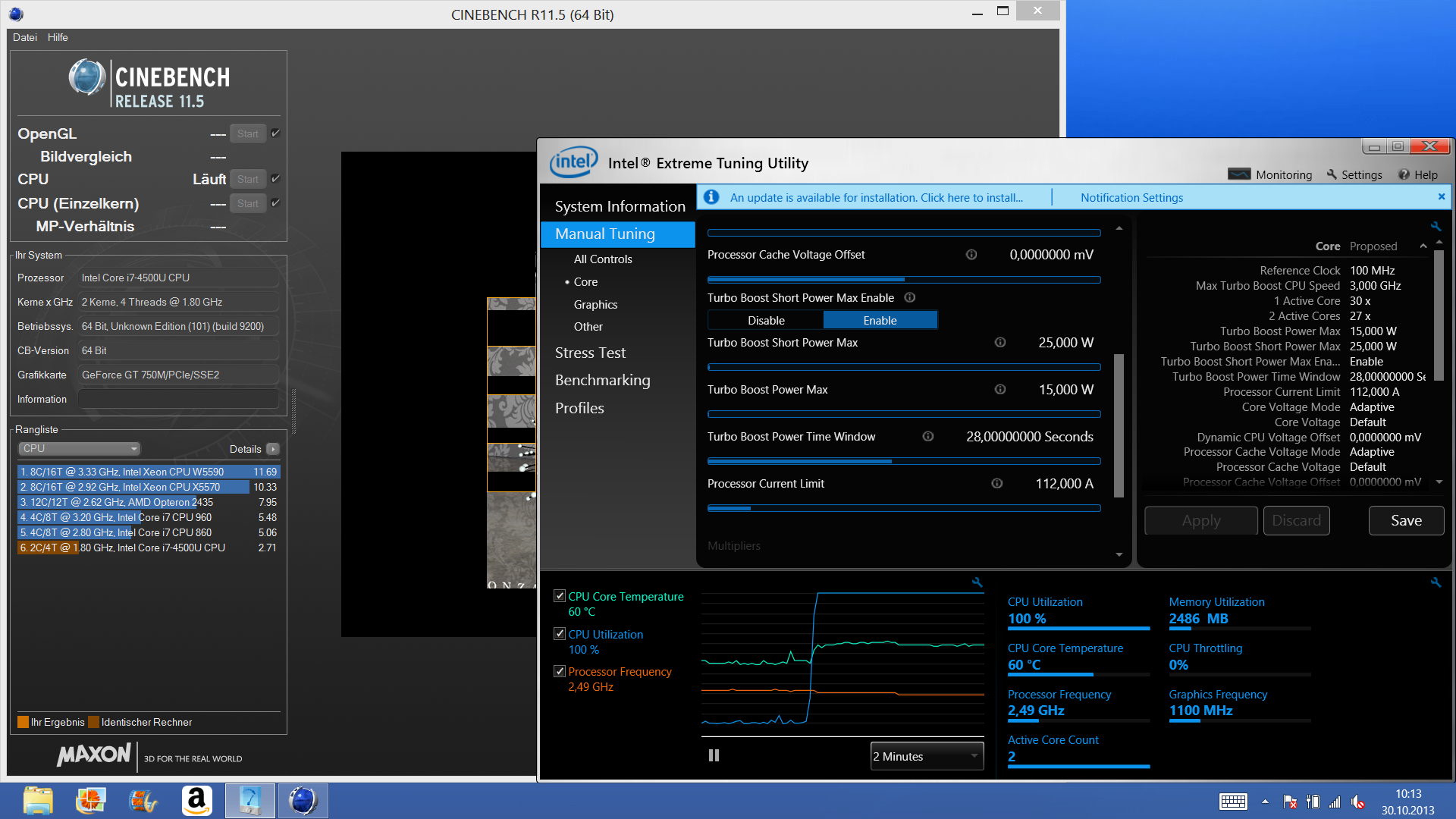
Task: Click info icon for Turbo Boost Power Time Window
Action: point(927,437)
